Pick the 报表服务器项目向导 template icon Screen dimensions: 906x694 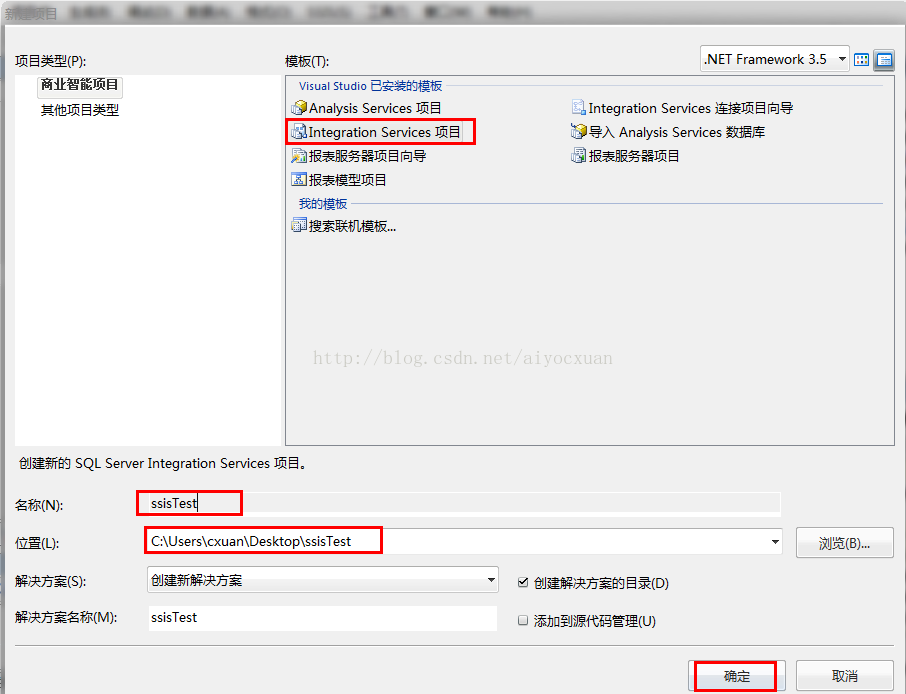pos(299,155)
